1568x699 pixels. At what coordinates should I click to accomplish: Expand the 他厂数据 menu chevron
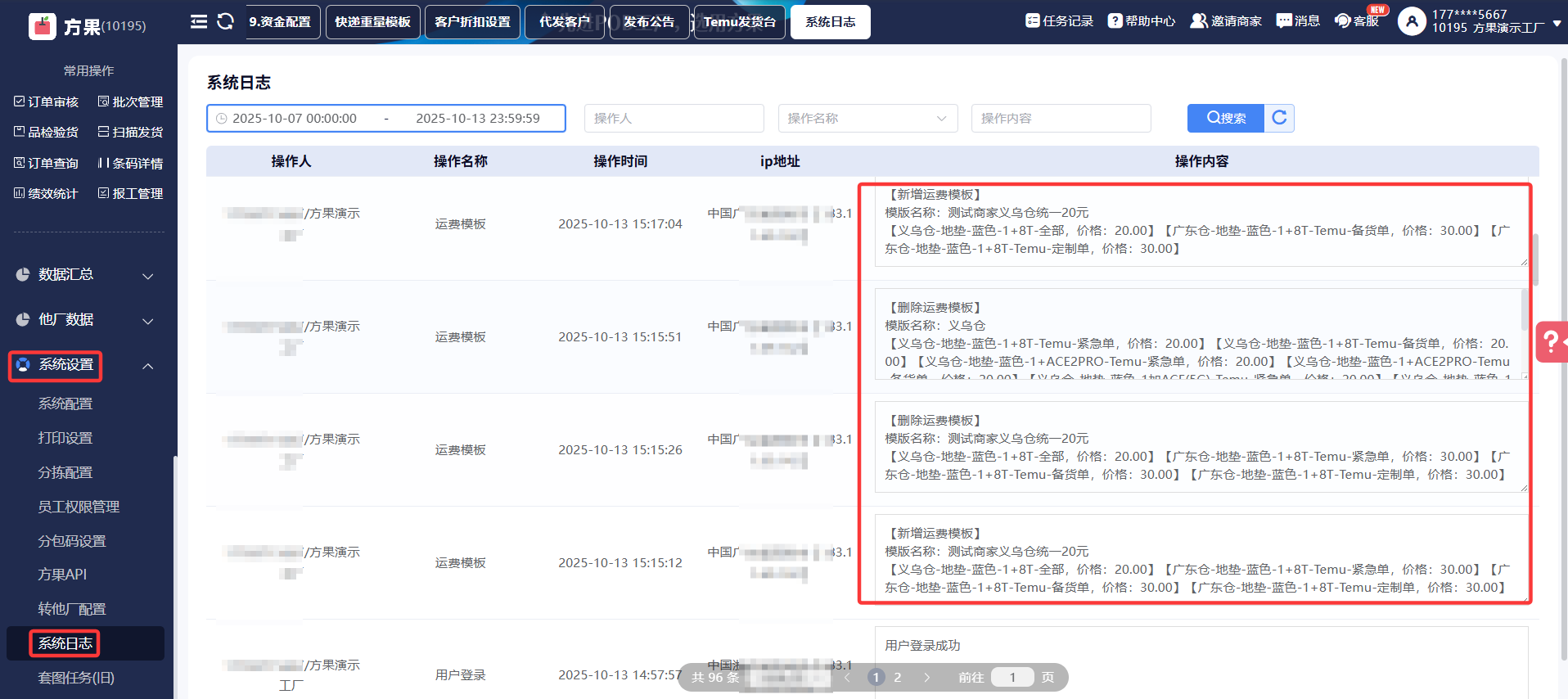(148, 321)
